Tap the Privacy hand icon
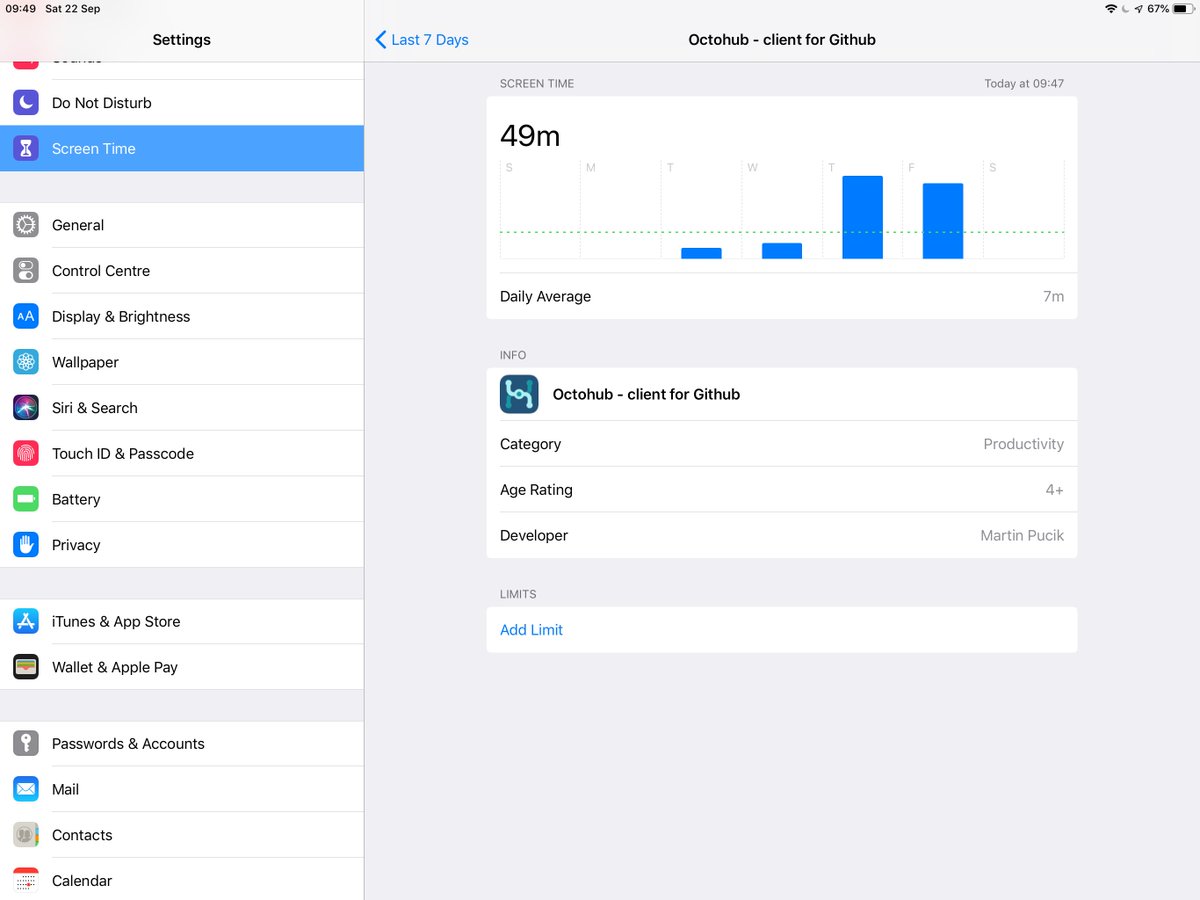The width and height of the screenshot is (1200, 900). click(26, 545)
